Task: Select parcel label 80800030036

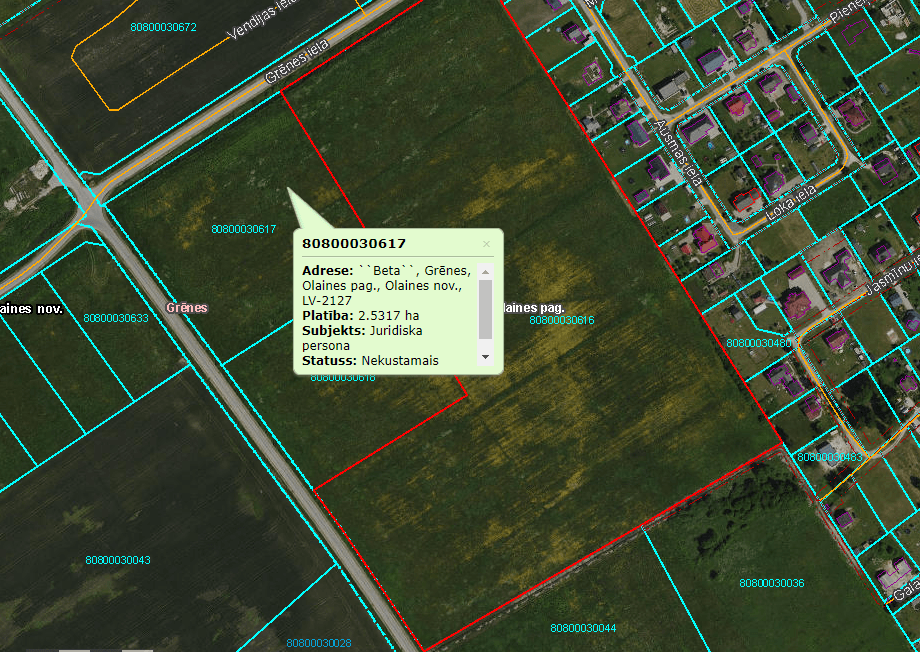Action: click(772, 583)
